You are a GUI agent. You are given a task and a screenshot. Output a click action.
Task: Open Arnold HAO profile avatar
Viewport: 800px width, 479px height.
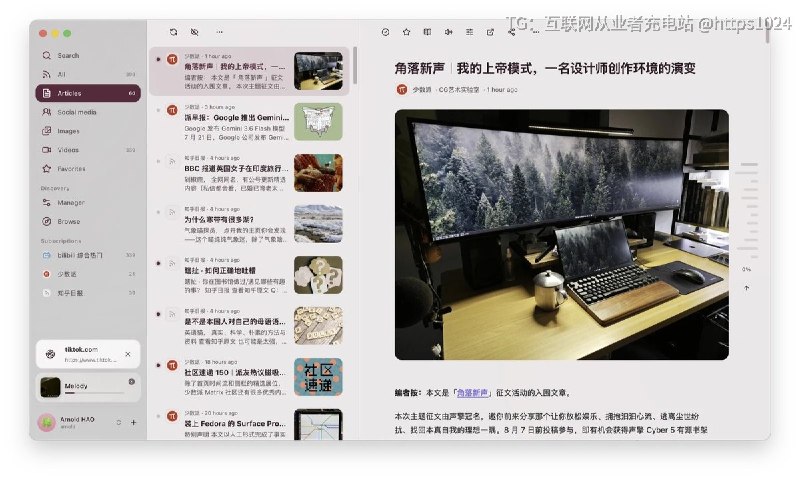46,422
